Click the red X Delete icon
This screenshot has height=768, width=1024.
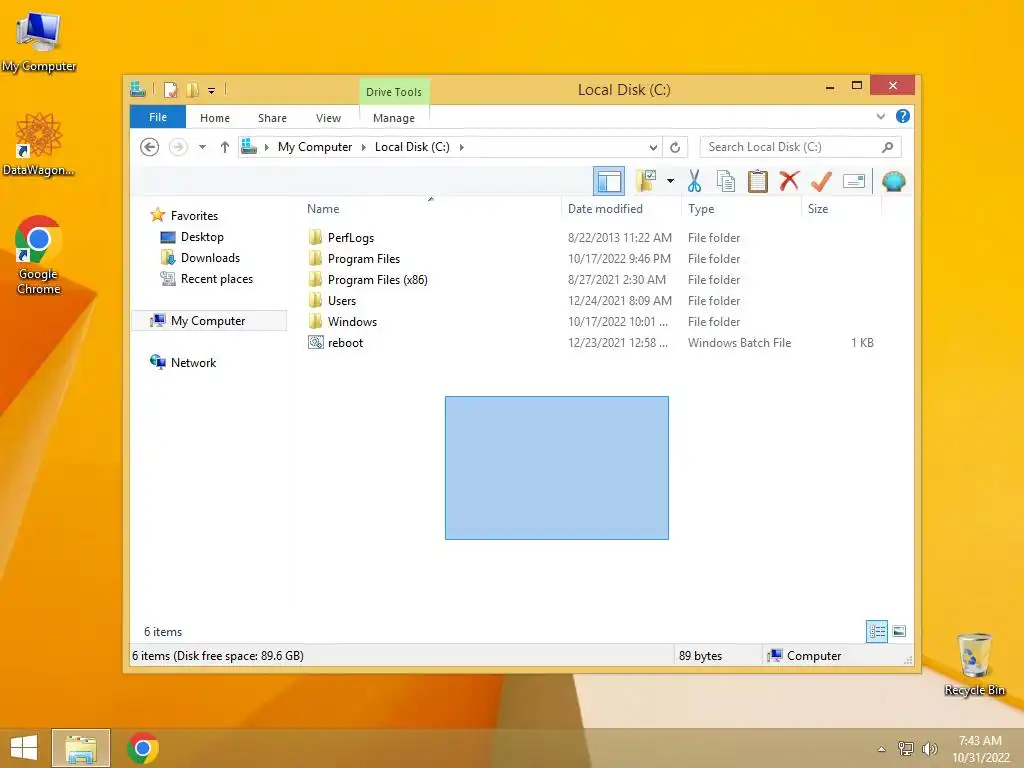click(789, 181)
